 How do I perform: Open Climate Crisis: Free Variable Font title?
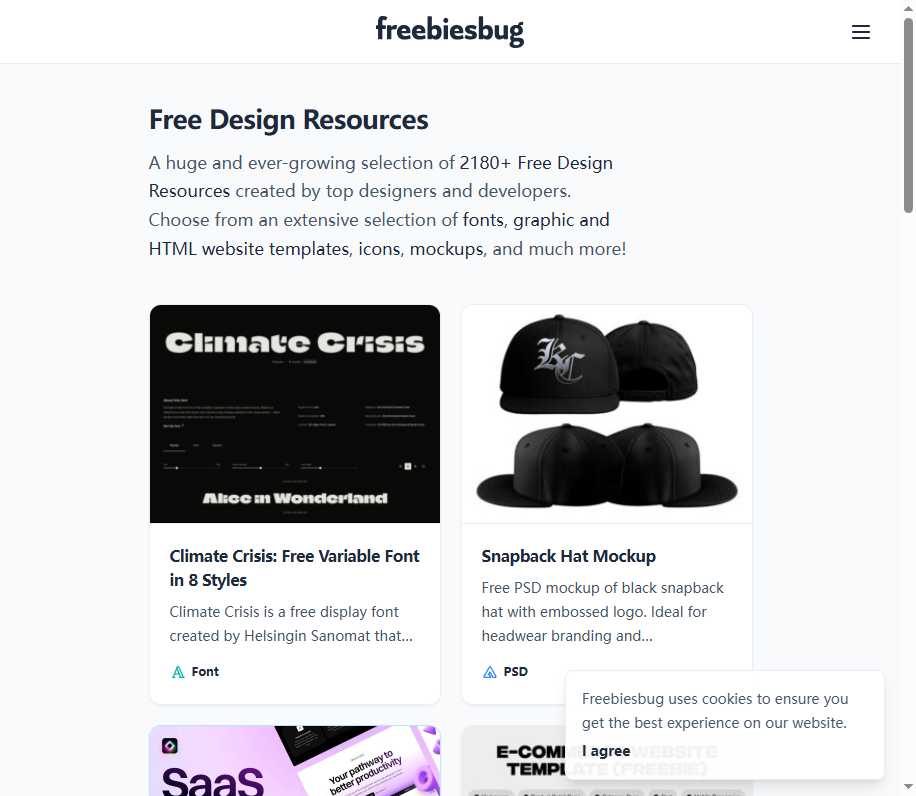pos(294,568)
